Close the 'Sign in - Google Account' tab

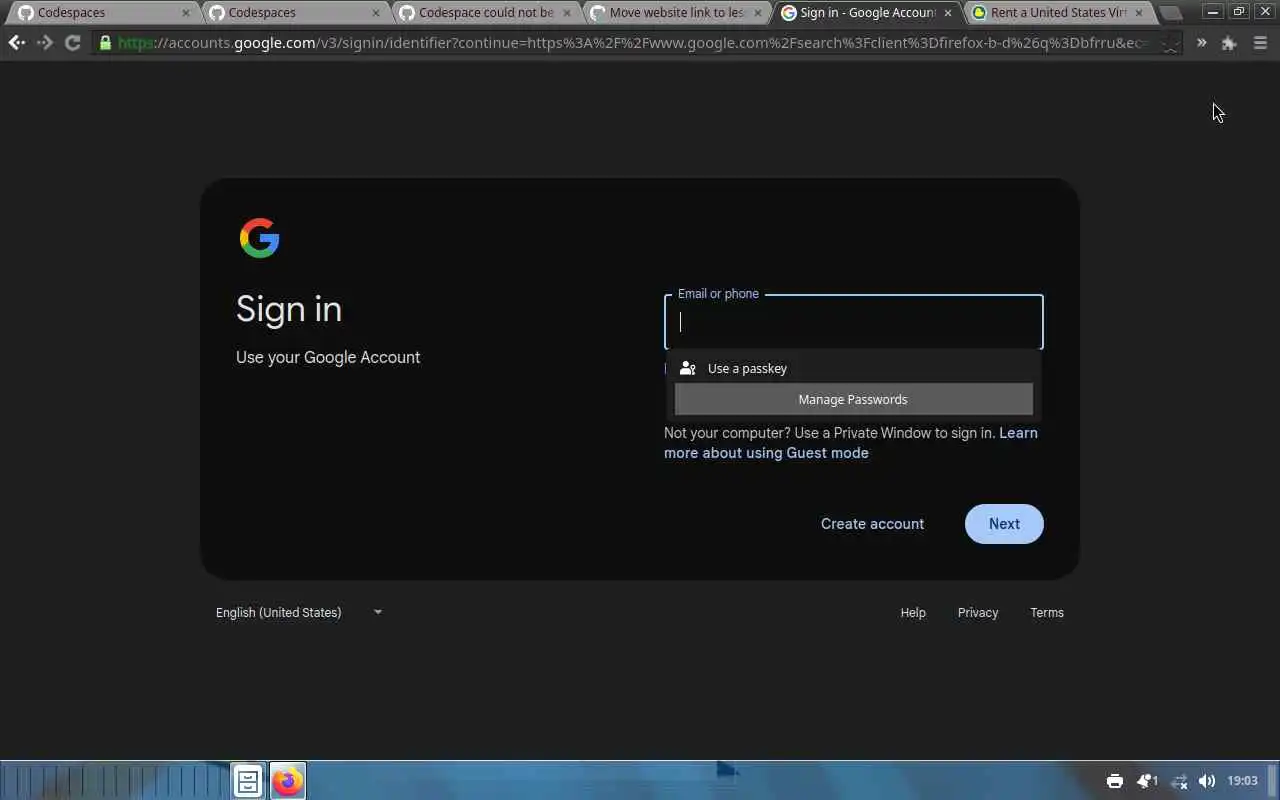point(948,13)
